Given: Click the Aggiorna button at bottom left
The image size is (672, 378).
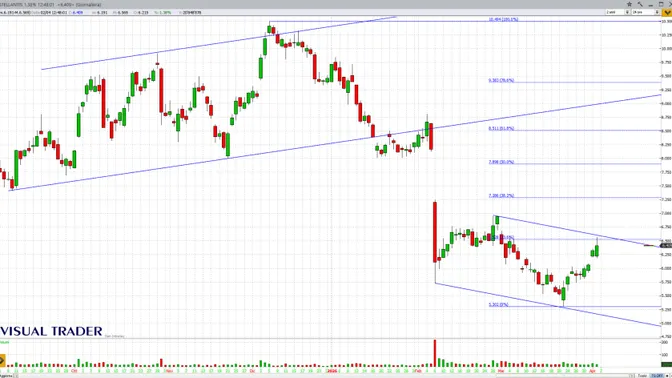Looking at the screenshot, I should (x=6, y=376).
